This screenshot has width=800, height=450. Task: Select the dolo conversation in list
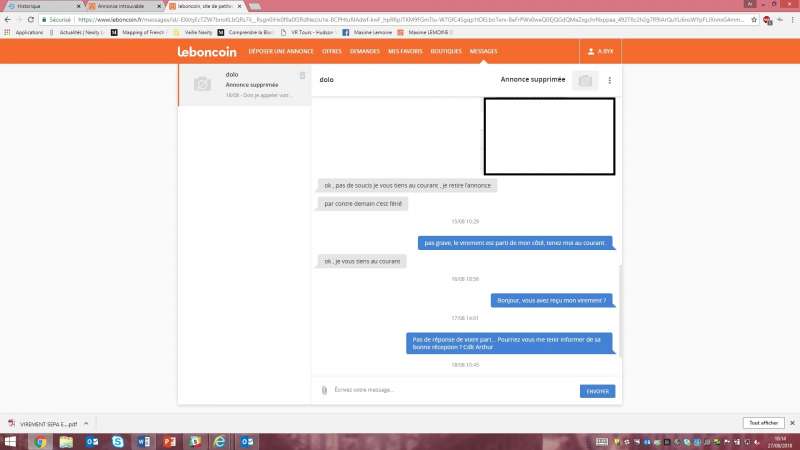pos(245,85)
